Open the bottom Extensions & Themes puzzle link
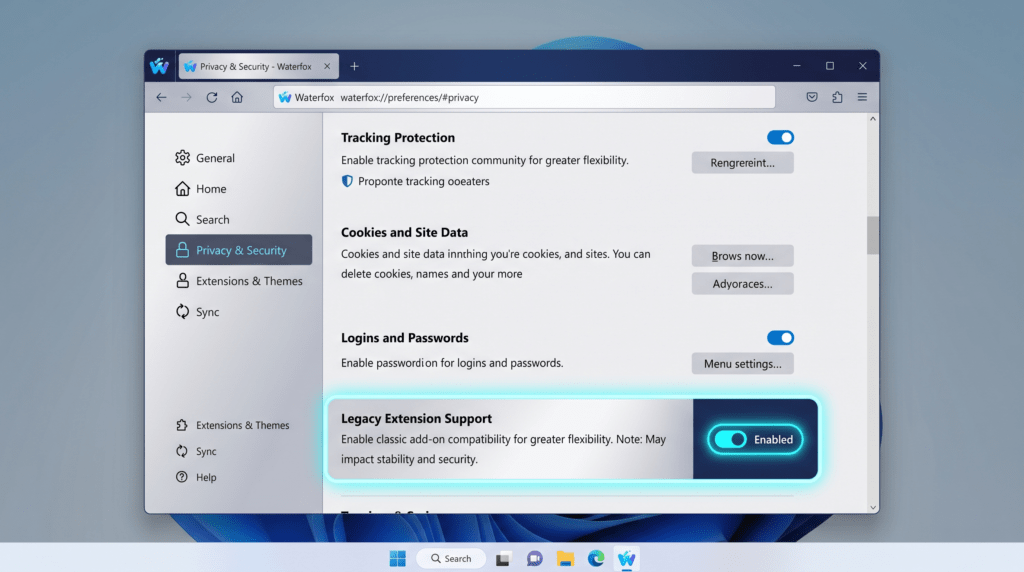Viewport: 1024px width, 572px height. (x=232, y=425)
